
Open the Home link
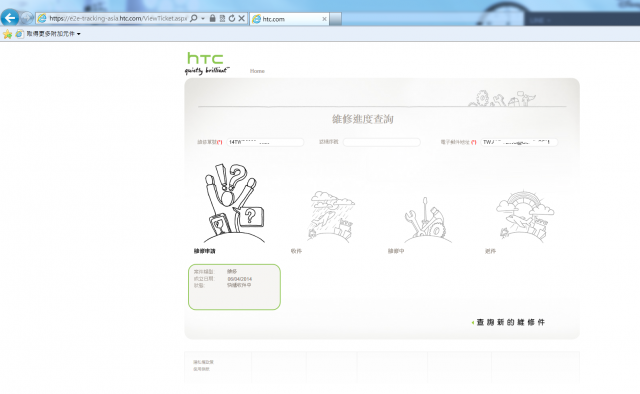(x=257, y=71)
